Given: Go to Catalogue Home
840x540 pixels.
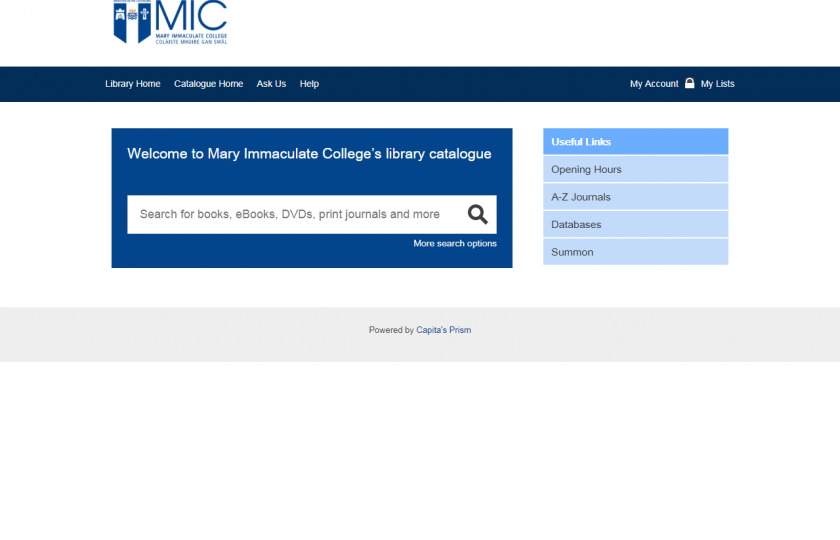Looking at the screenshot, I should [x=208, y=84].
